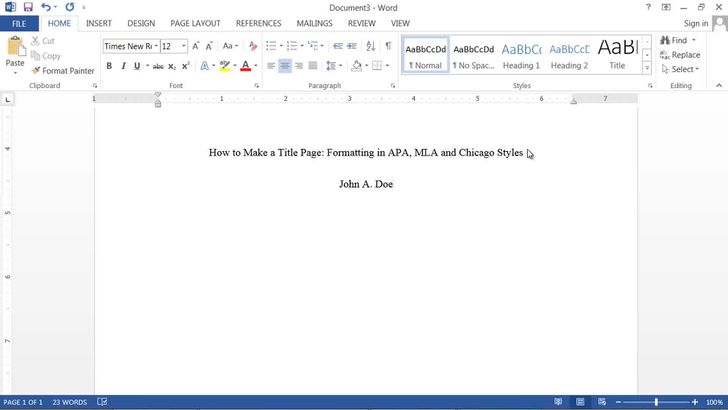The width and height of the screenshot is (728, 410).
Task: Open line and paragraph spacing dropdown
Action: point(333,66)
